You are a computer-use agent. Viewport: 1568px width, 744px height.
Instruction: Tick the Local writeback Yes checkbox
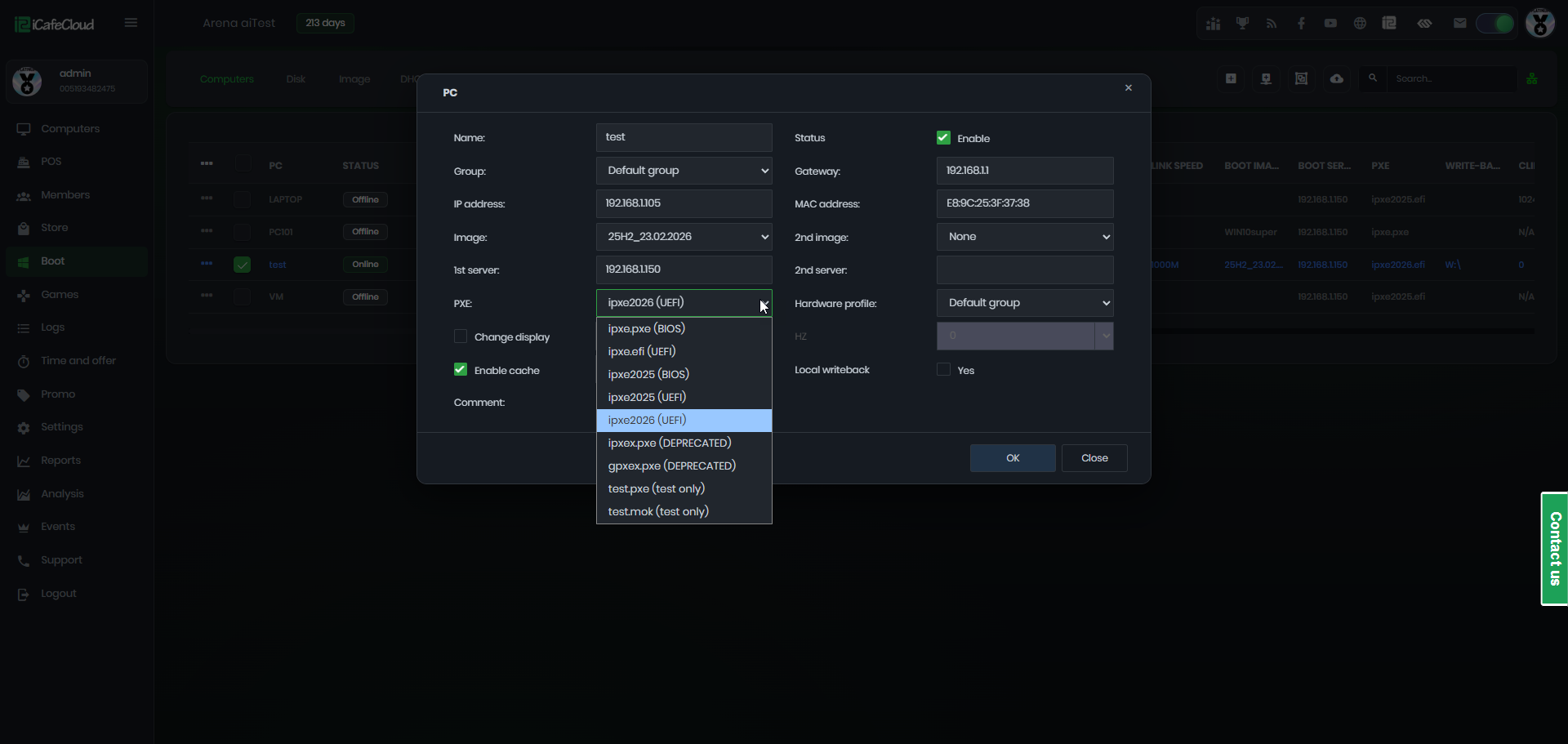coord(943,370)
